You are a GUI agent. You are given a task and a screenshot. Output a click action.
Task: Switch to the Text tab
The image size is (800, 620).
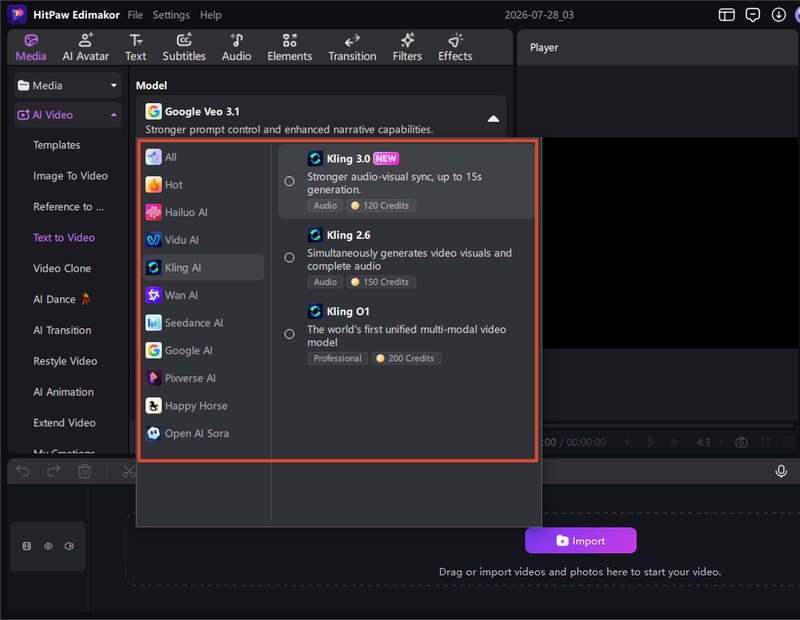tap(136, 47)
